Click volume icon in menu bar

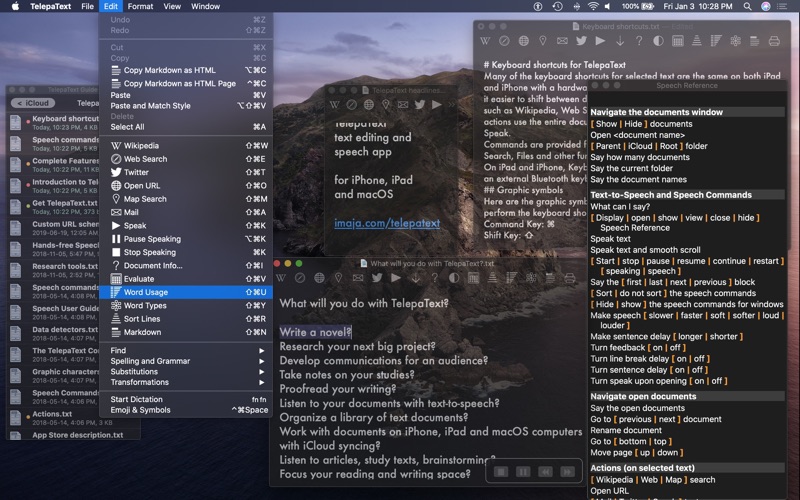point(607,6)
